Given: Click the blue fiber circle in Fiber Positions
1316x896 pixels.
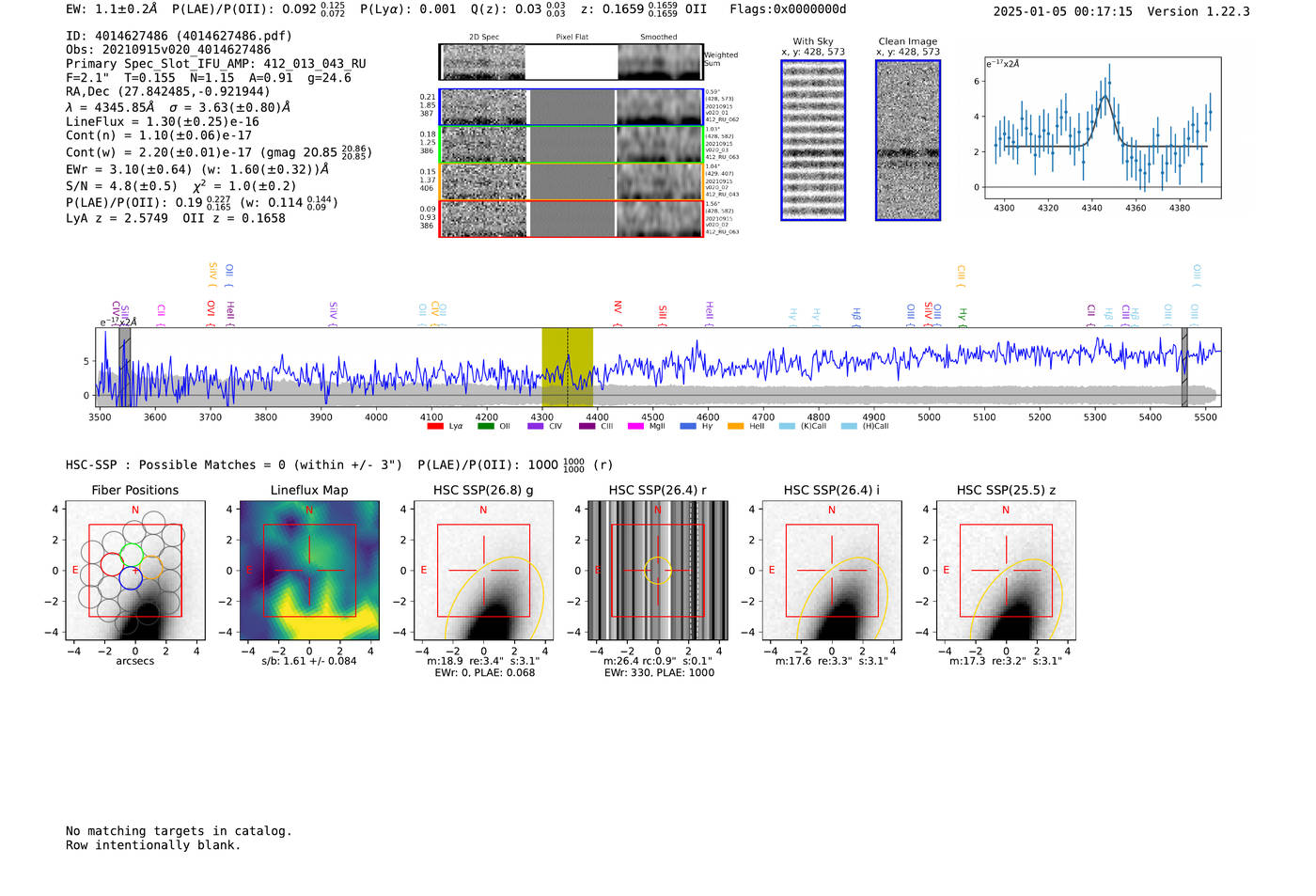Looking at the screenshot, I should pos(131,578).
